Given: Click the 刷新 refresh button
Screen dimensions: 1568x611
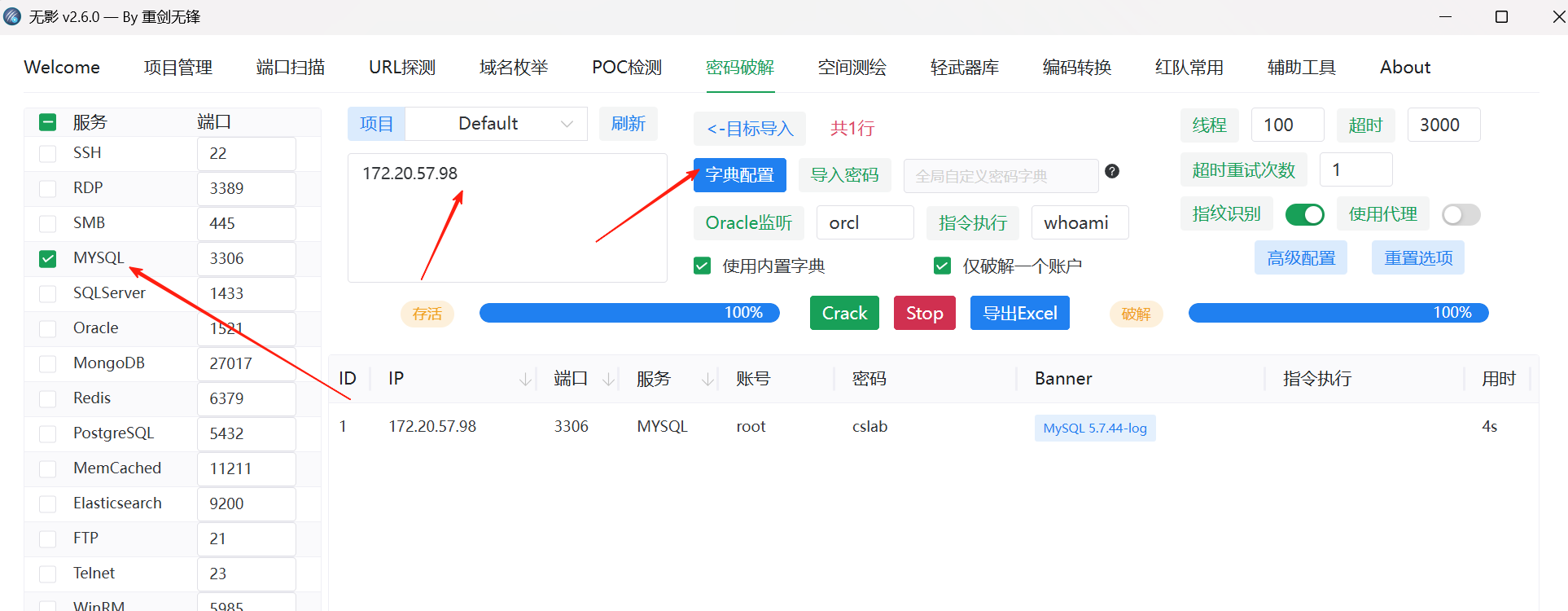Looking at the screenshot, I should click(629, 124).
